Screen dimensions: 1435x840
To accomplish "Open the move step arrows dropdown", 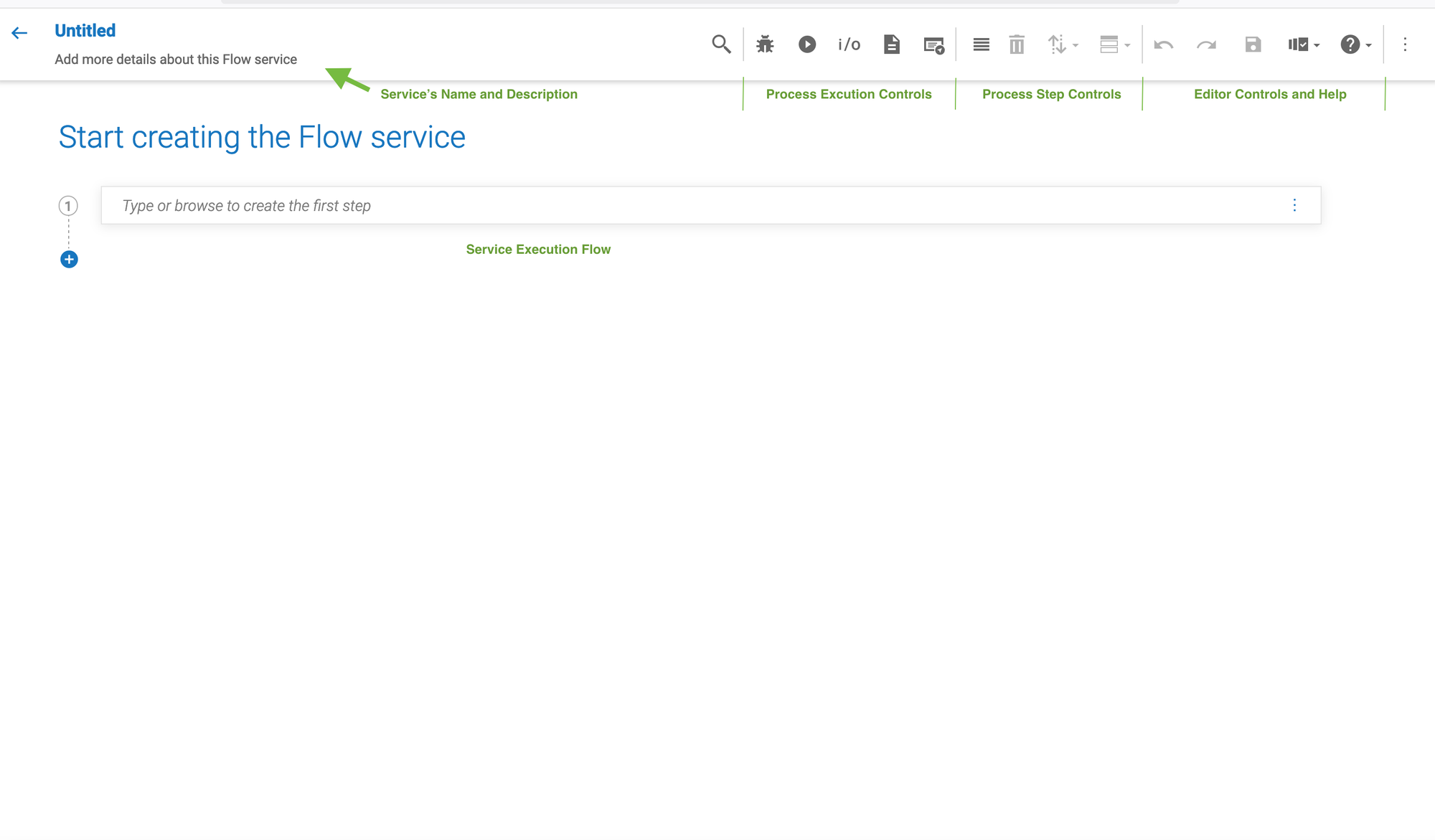I will [1063, 44].
